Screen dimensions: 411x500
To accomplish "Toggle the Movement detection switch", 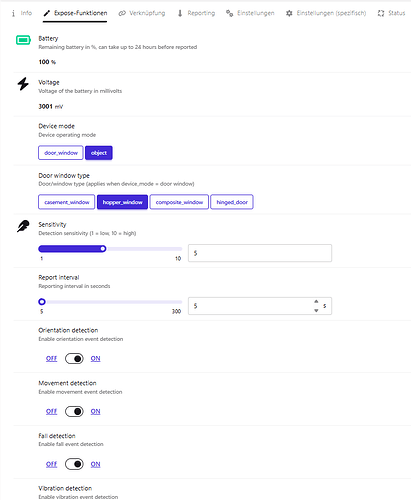I will point(74,411).
